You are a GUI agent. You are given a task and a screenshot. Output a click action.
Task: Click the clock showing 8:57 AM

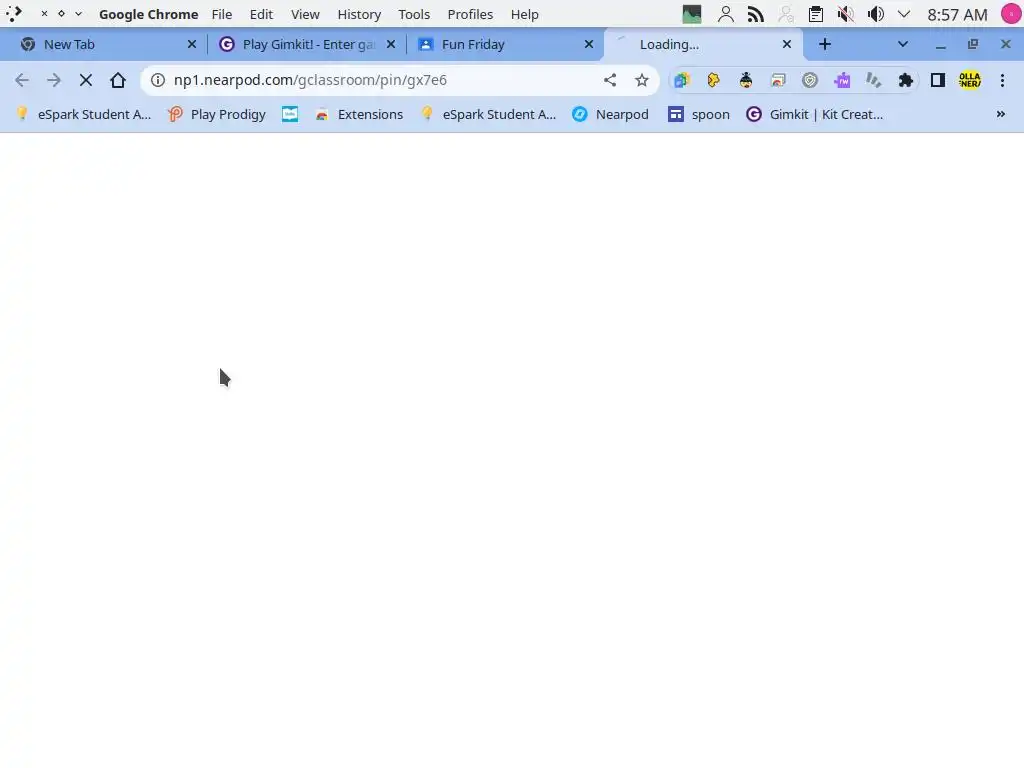[x=957, y=14]
